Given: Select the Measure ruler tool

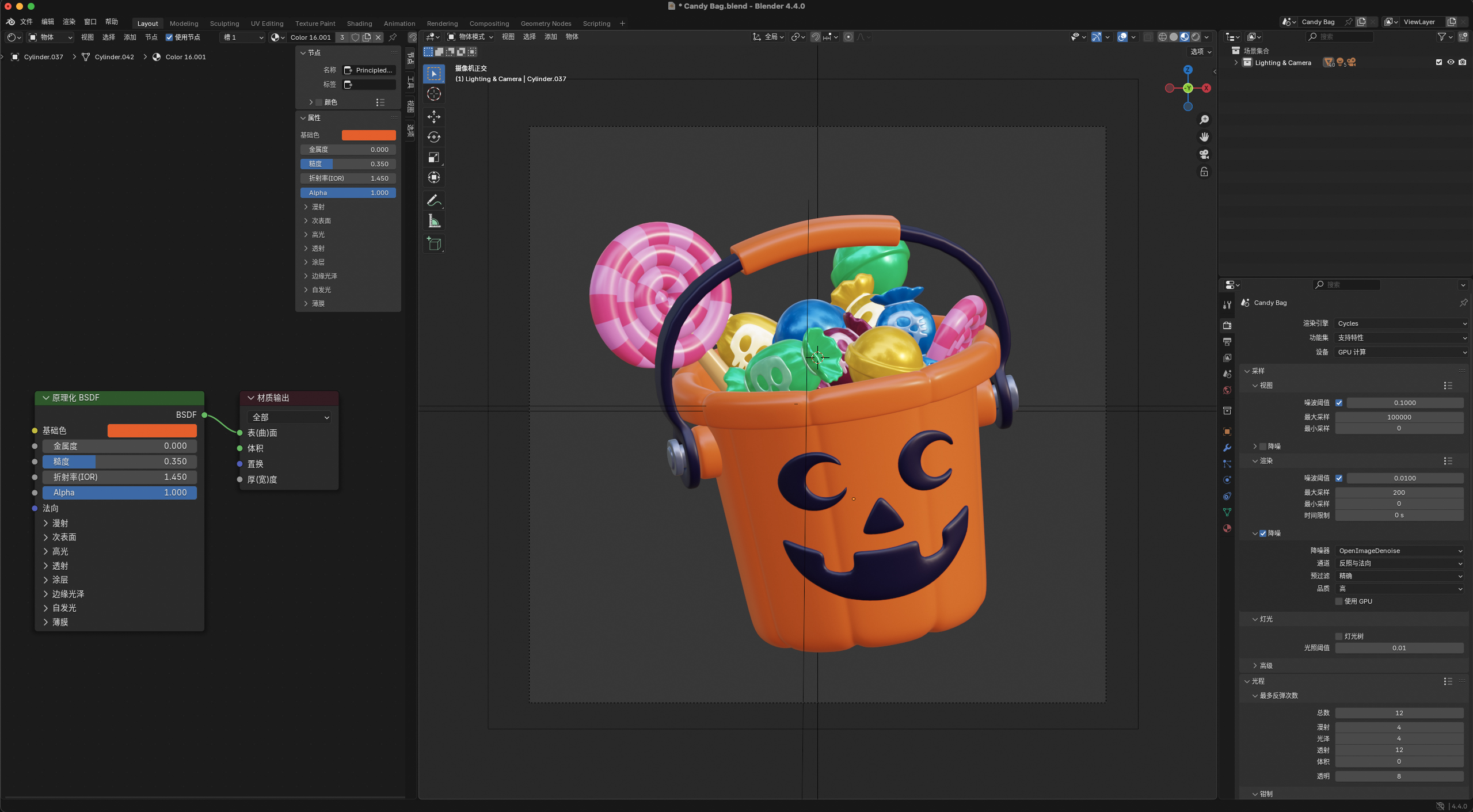Looking at the screenshot, I should click(434, 222).
